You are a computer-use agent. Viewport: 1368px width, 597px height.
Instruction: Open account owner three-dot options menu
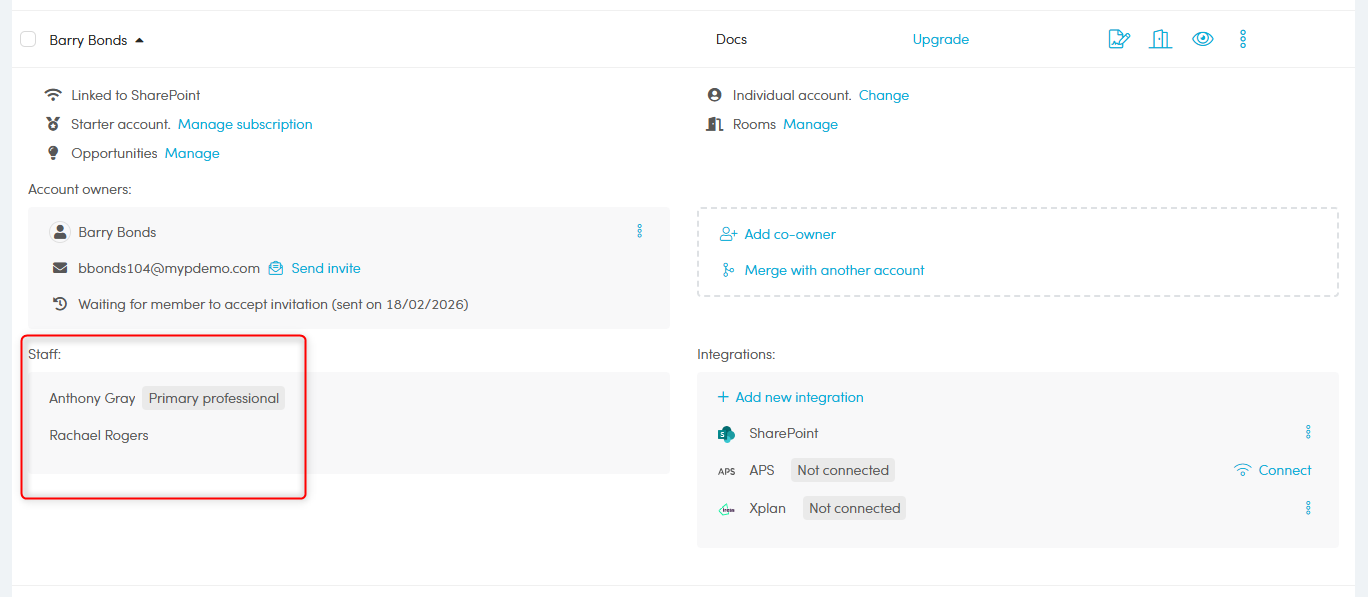click(x=640, y=232)
